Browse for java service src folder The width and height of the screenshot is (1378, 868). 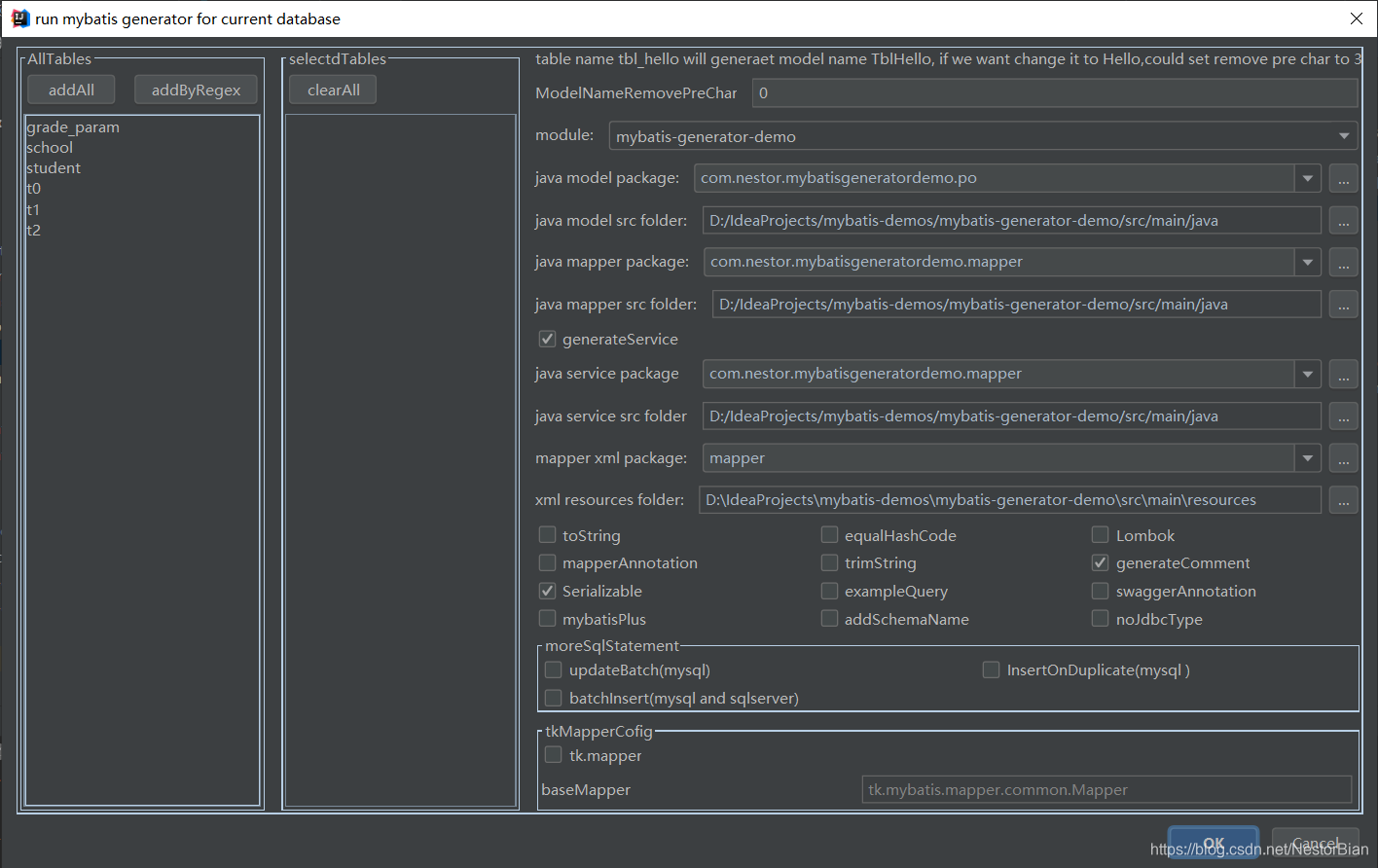pos(1343,416)
